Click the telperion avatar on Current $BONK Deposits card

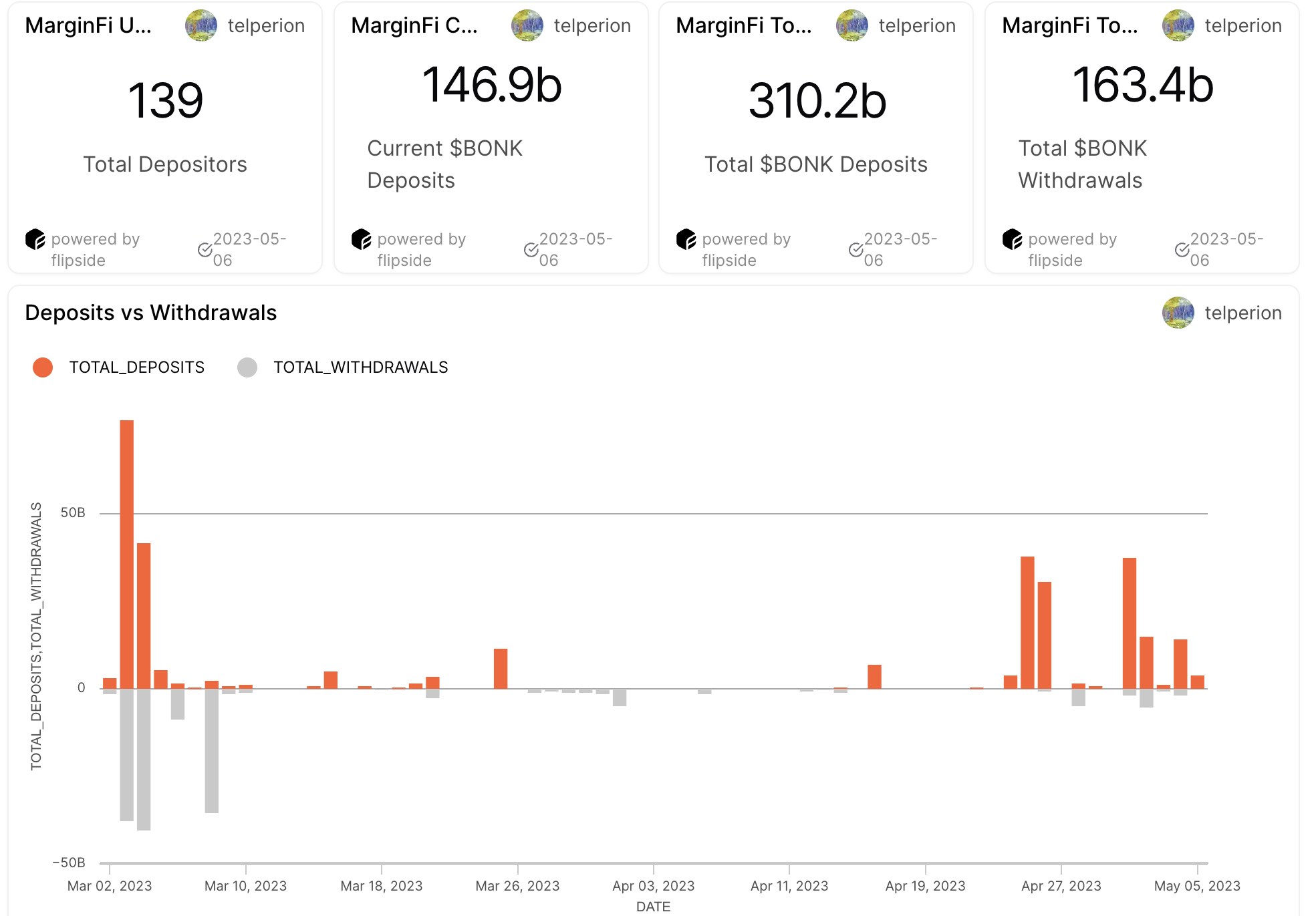527,25
